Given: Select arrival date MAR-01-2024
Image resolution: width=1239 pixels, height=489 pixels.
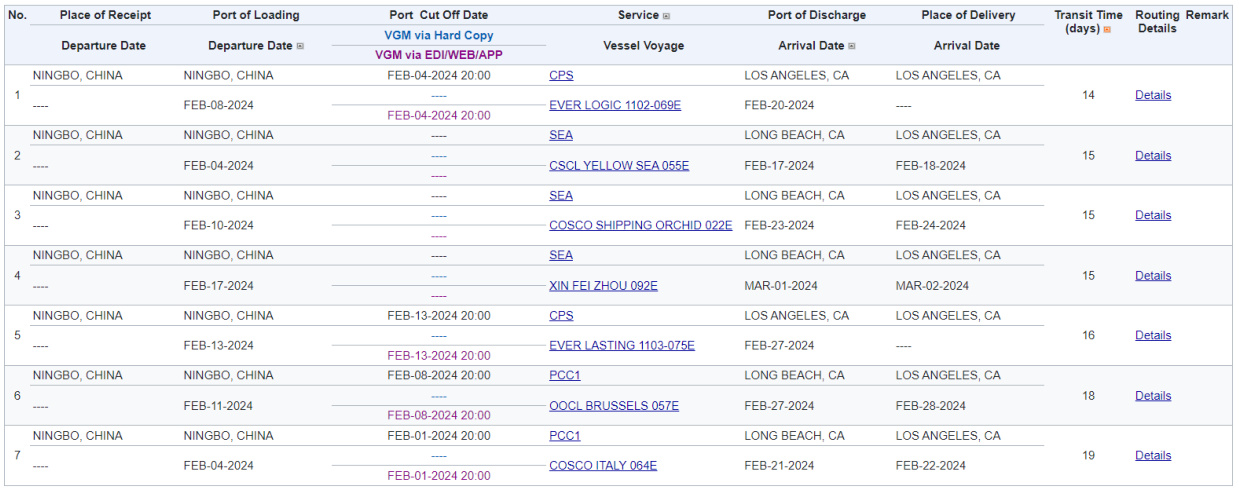Looking at the screenshot, I should [x=781, y=286].
